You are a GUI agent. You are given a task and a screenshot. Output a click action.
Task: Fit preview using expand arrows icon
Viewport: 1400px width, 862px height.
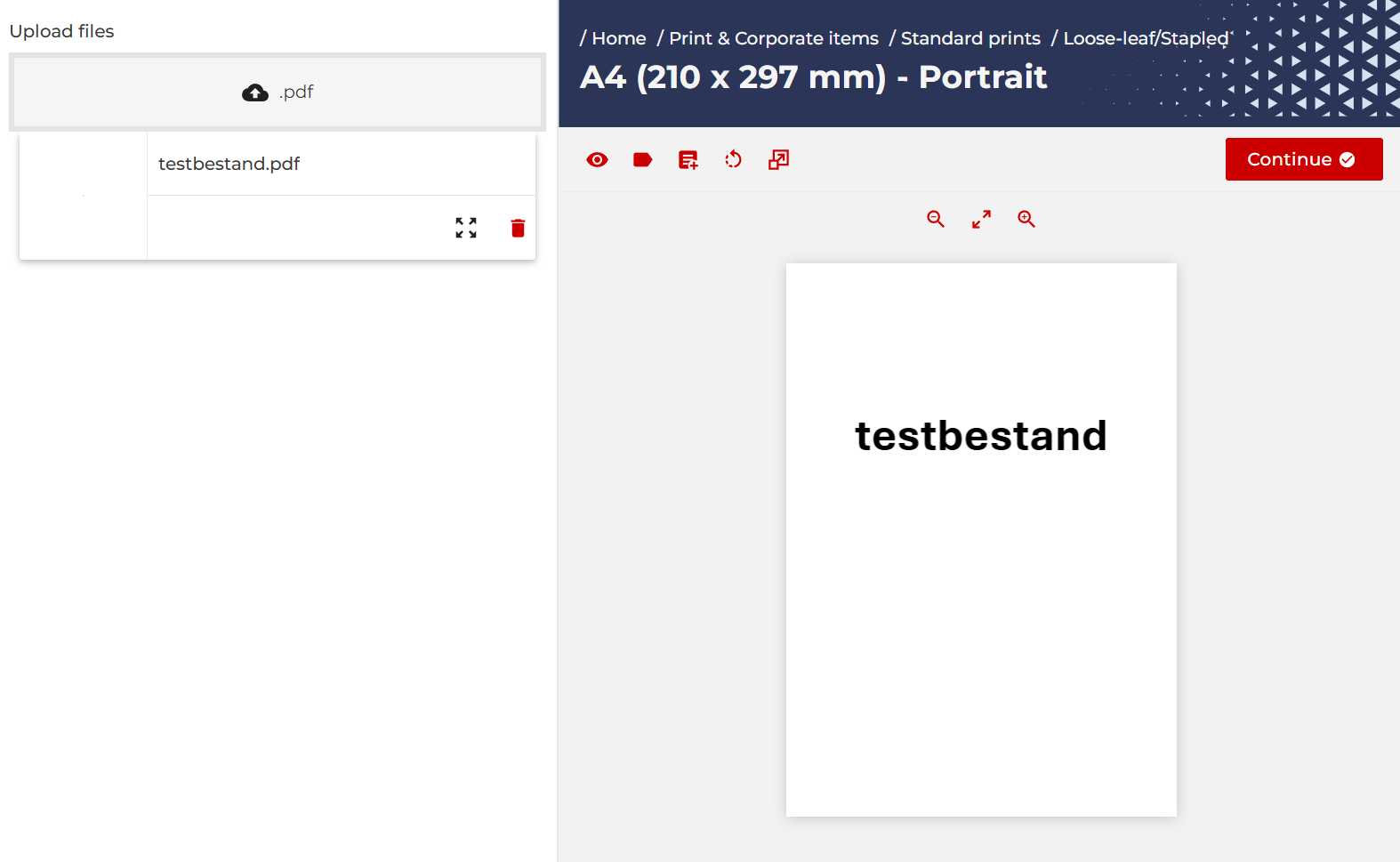(x=981, y=219)
